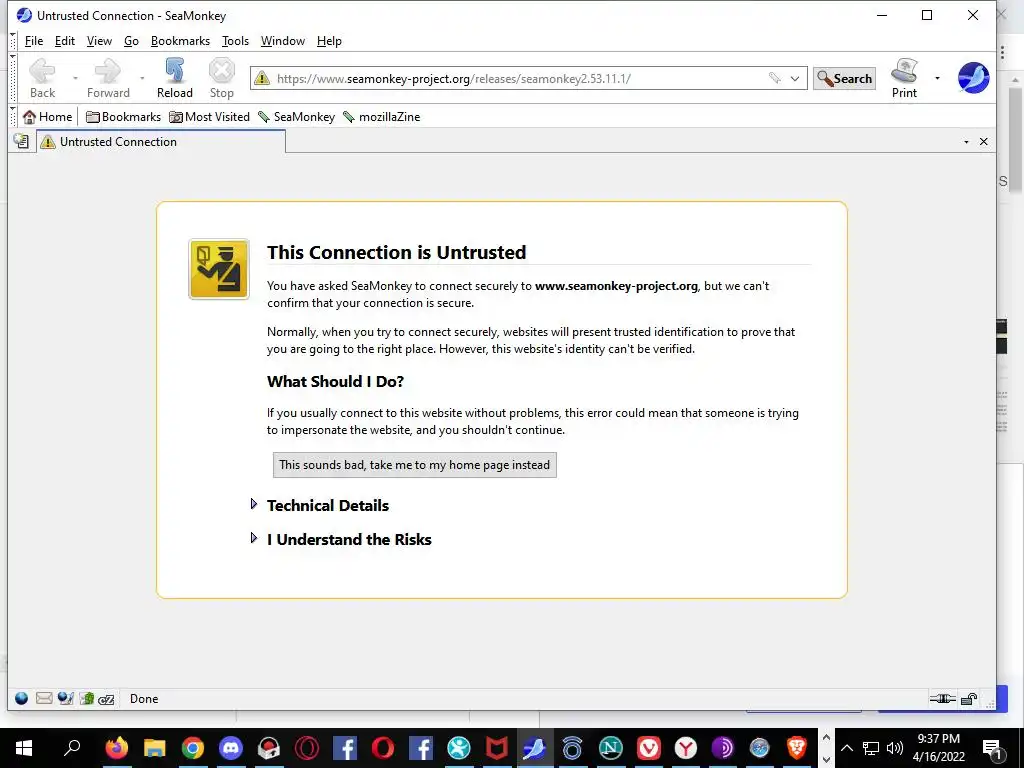Close the current tab with X
This screenshot has width=1024, height=768.
pyautogui.click(x=984, y=142)
